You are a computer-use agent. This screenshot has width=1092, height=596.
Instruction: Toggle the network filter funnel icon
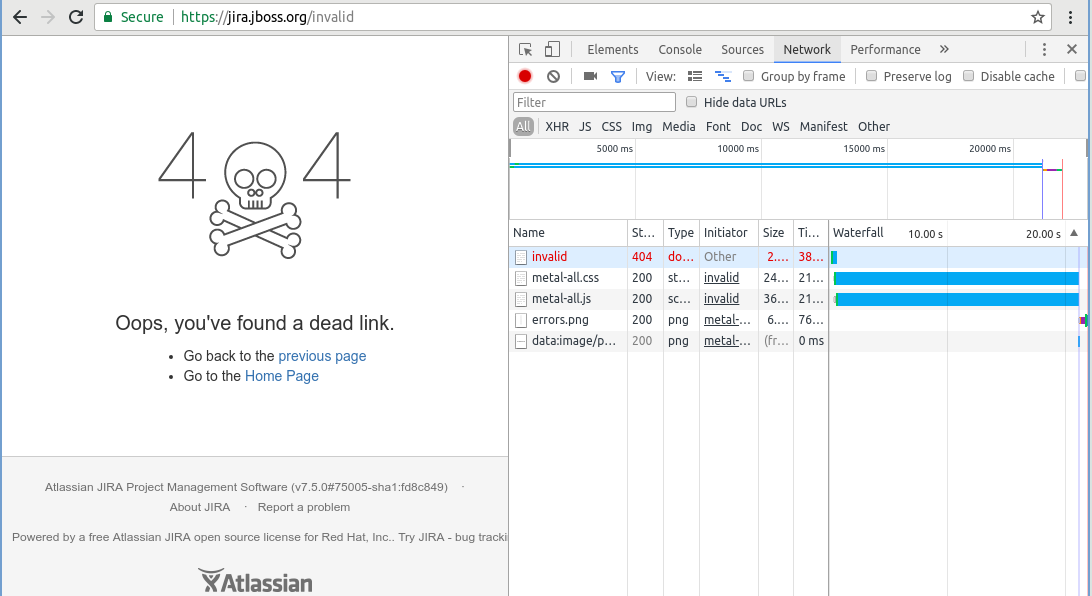(618, 76)
